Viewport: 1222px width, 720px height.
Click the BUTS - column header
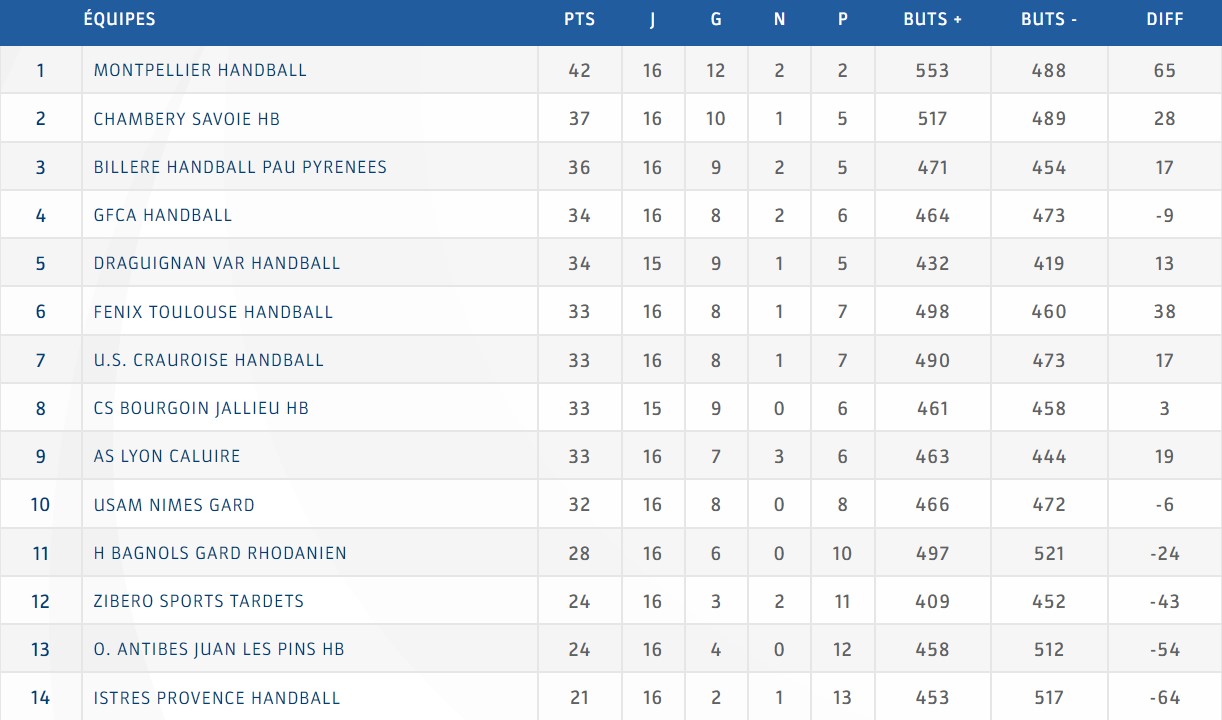(1049, 19)
